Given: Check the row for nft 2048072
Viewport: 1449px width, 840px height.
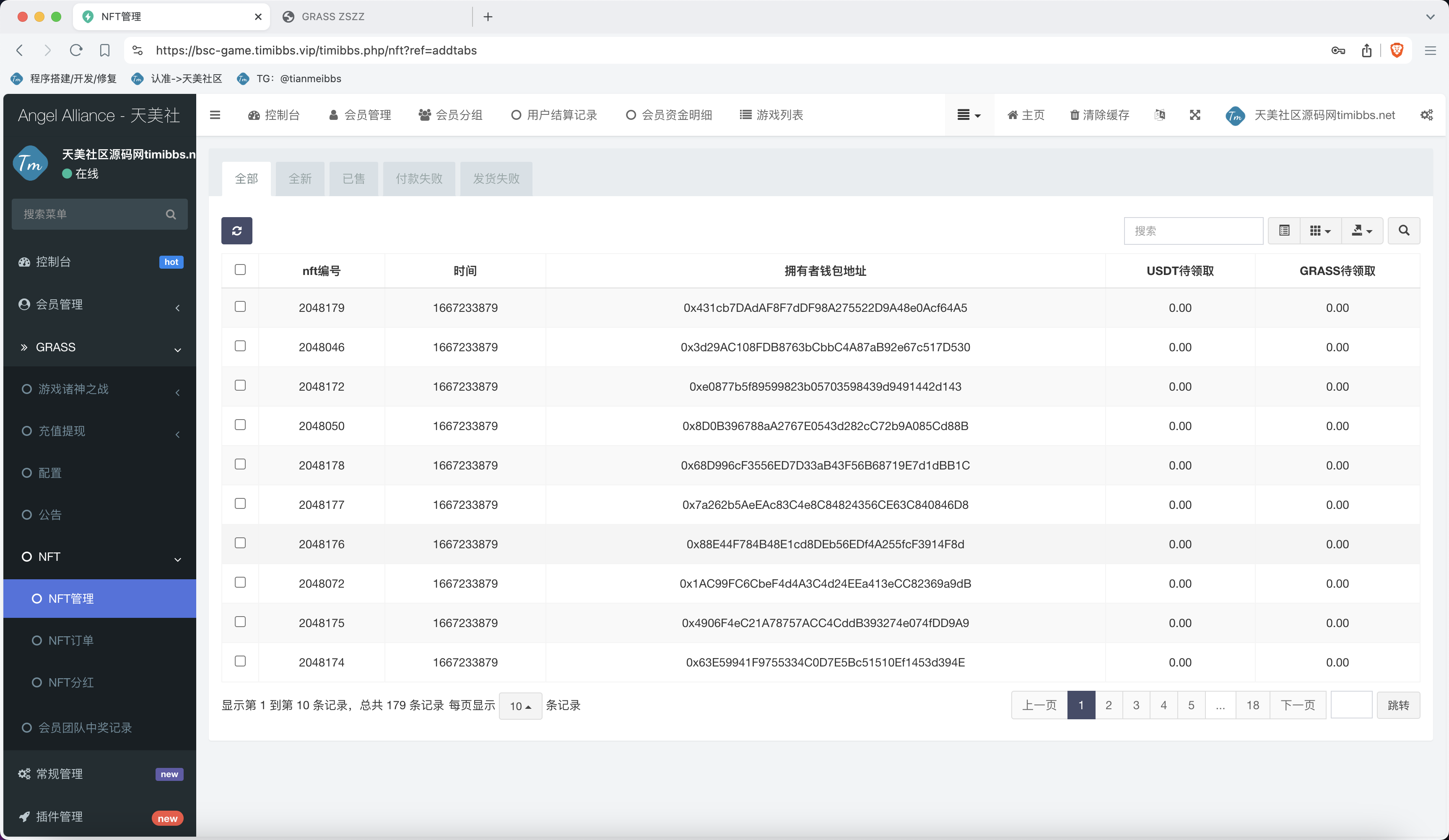Looking at the screenshot, I should [x=240, y=582].
